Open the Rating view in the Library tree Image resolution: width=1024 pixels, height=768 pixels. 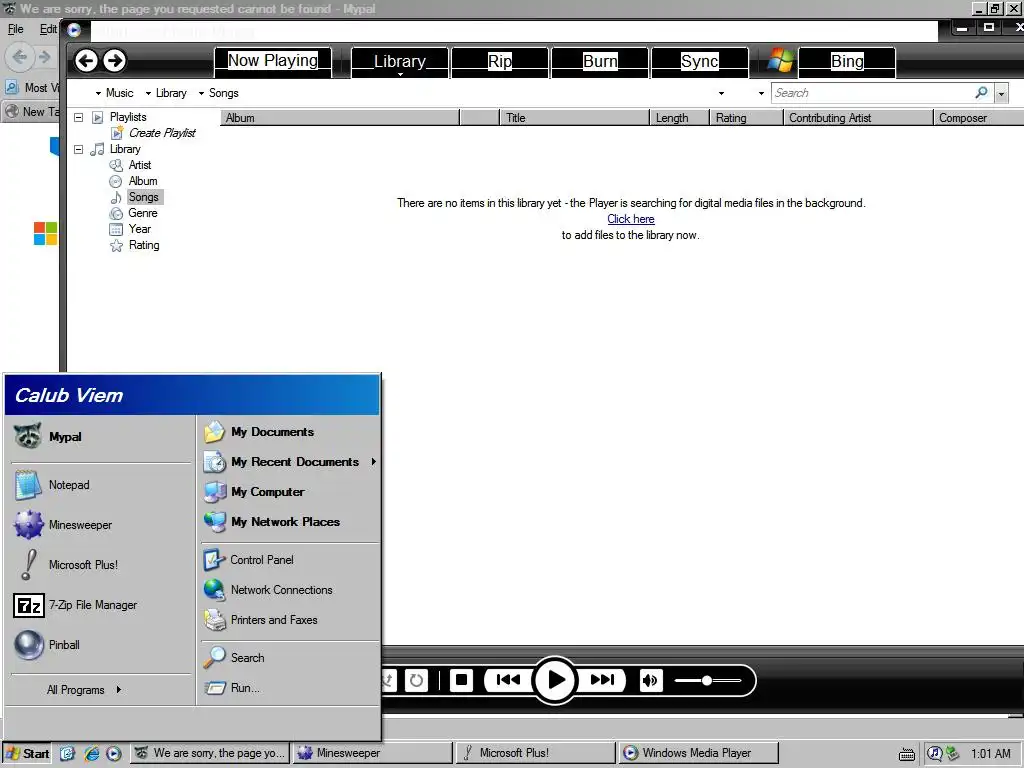(144, 245)
